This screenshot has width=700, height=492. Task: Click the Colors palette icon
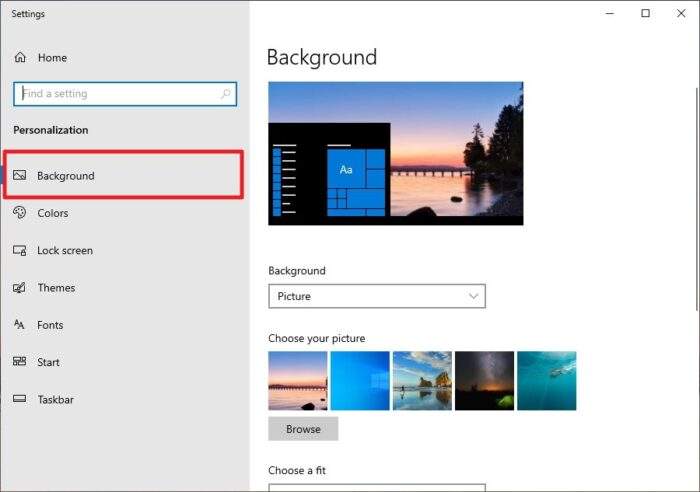click(20, 213)
